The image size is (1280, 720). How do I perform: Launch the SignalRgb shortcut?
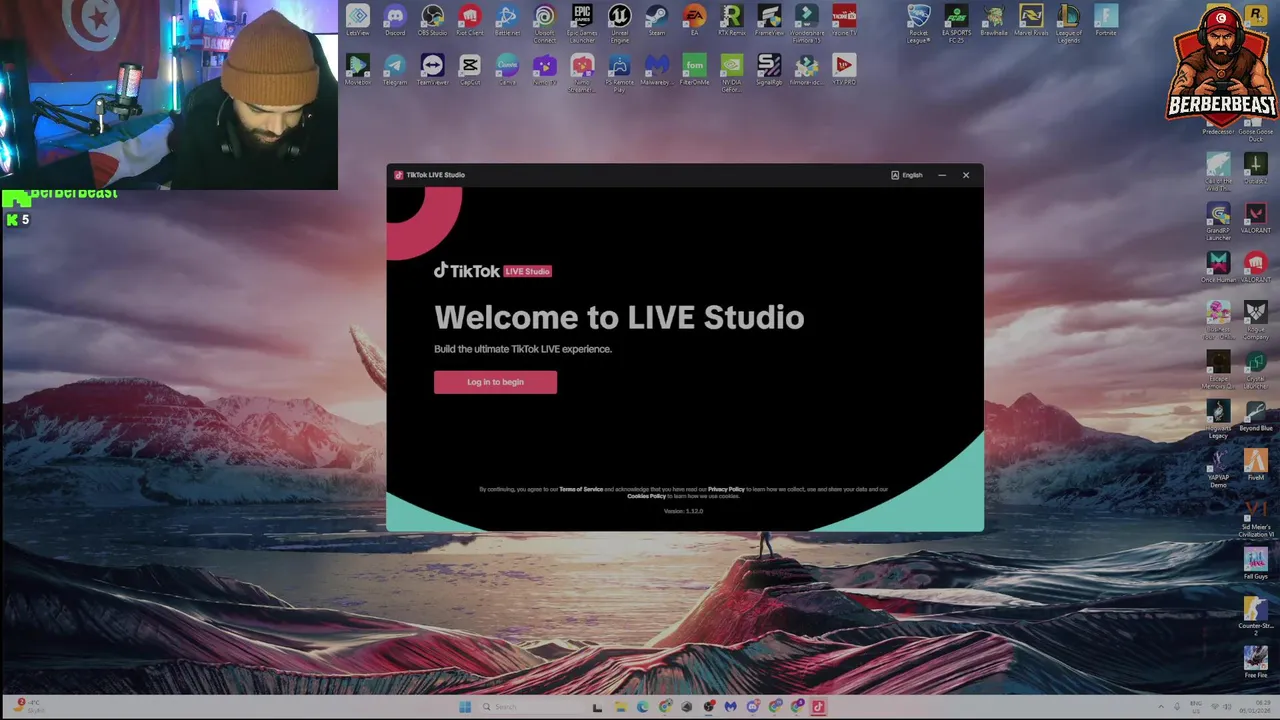click(x=769, y=70)
